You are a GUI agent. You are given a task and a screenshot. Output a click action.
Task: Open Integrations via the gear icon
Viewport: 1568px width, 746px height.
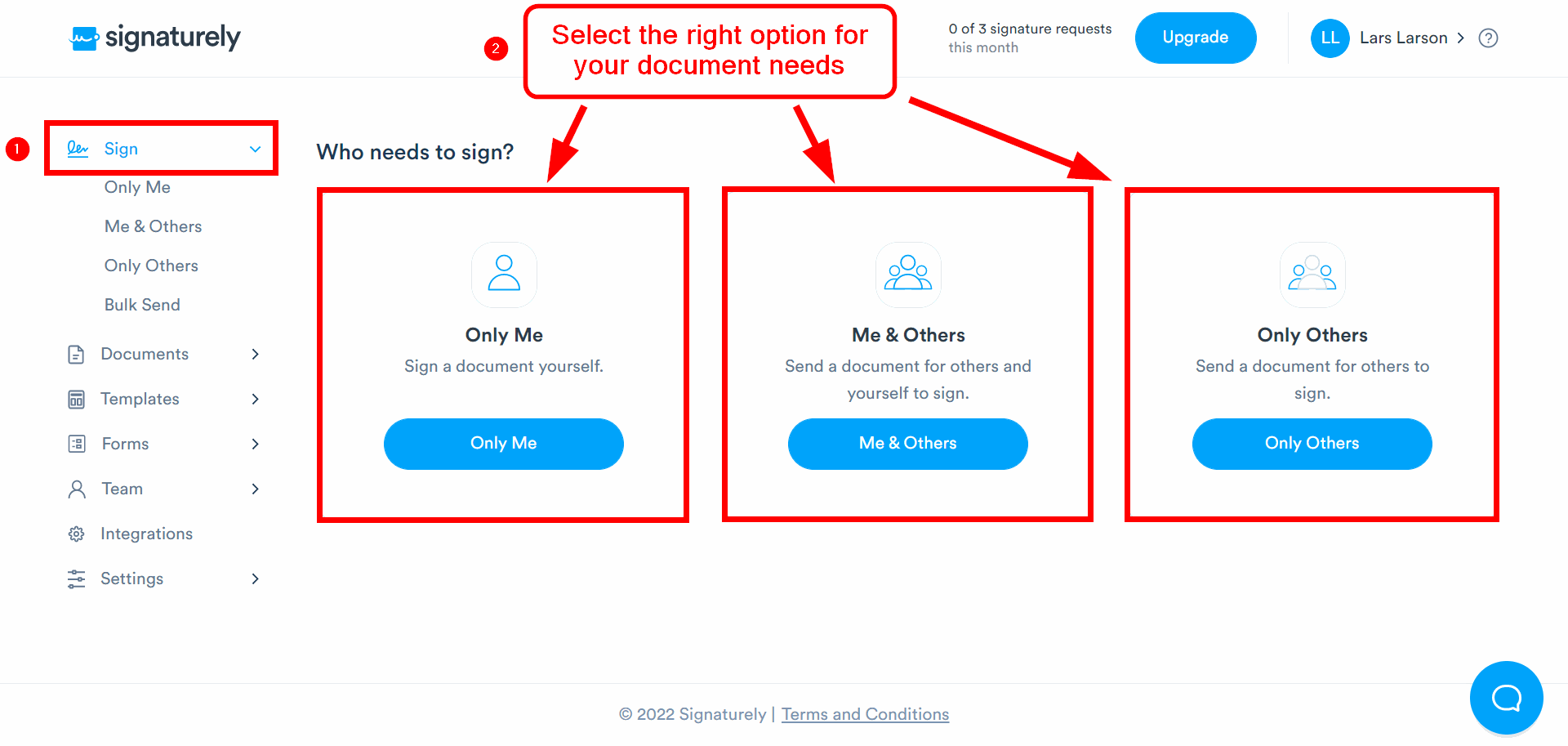[x=77, y=533]
